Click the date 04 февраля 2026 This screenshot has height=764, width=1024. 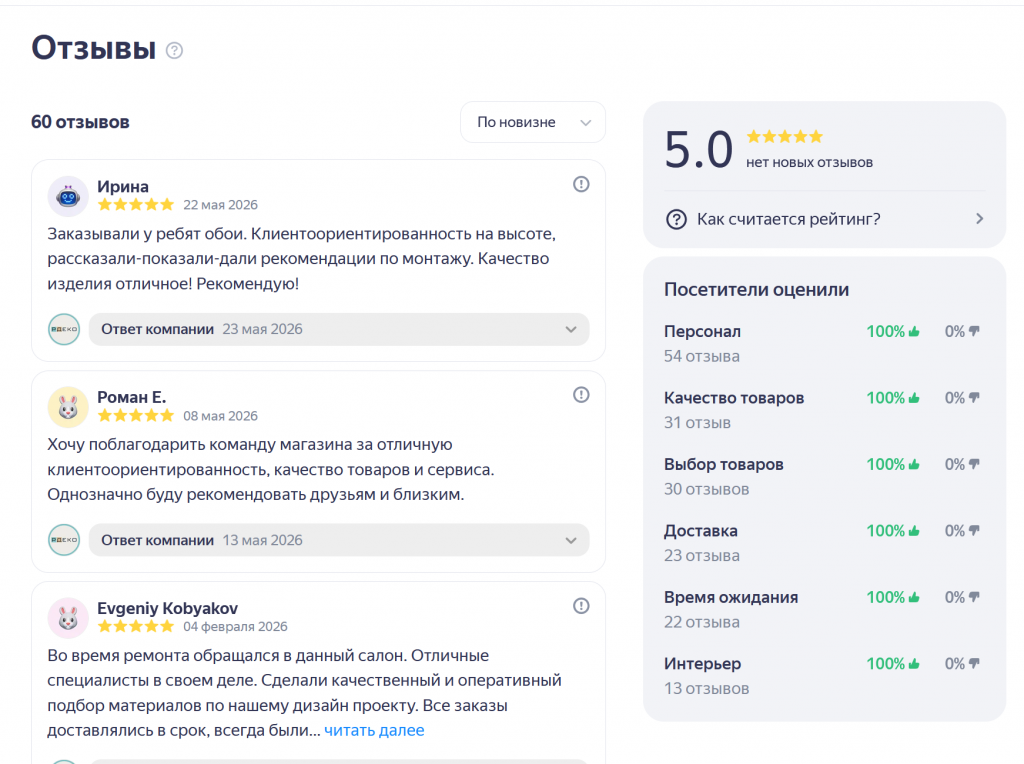pos(235,627)
